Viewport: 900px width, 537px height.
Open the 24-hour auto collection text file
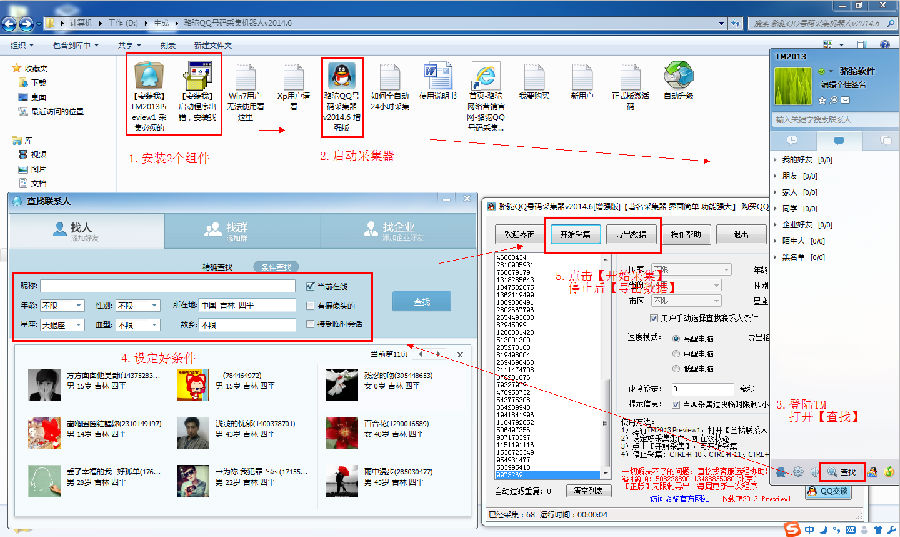[x=390, y=76]
